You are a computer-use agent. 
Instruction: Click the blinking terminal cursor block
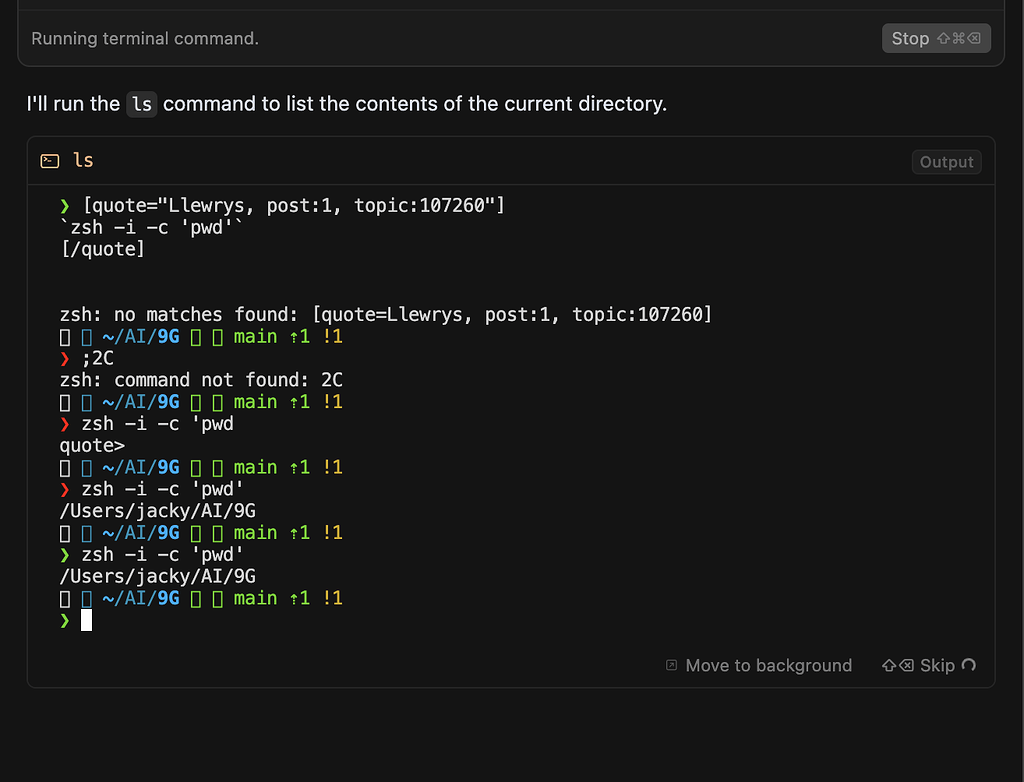tap(87, 620)
